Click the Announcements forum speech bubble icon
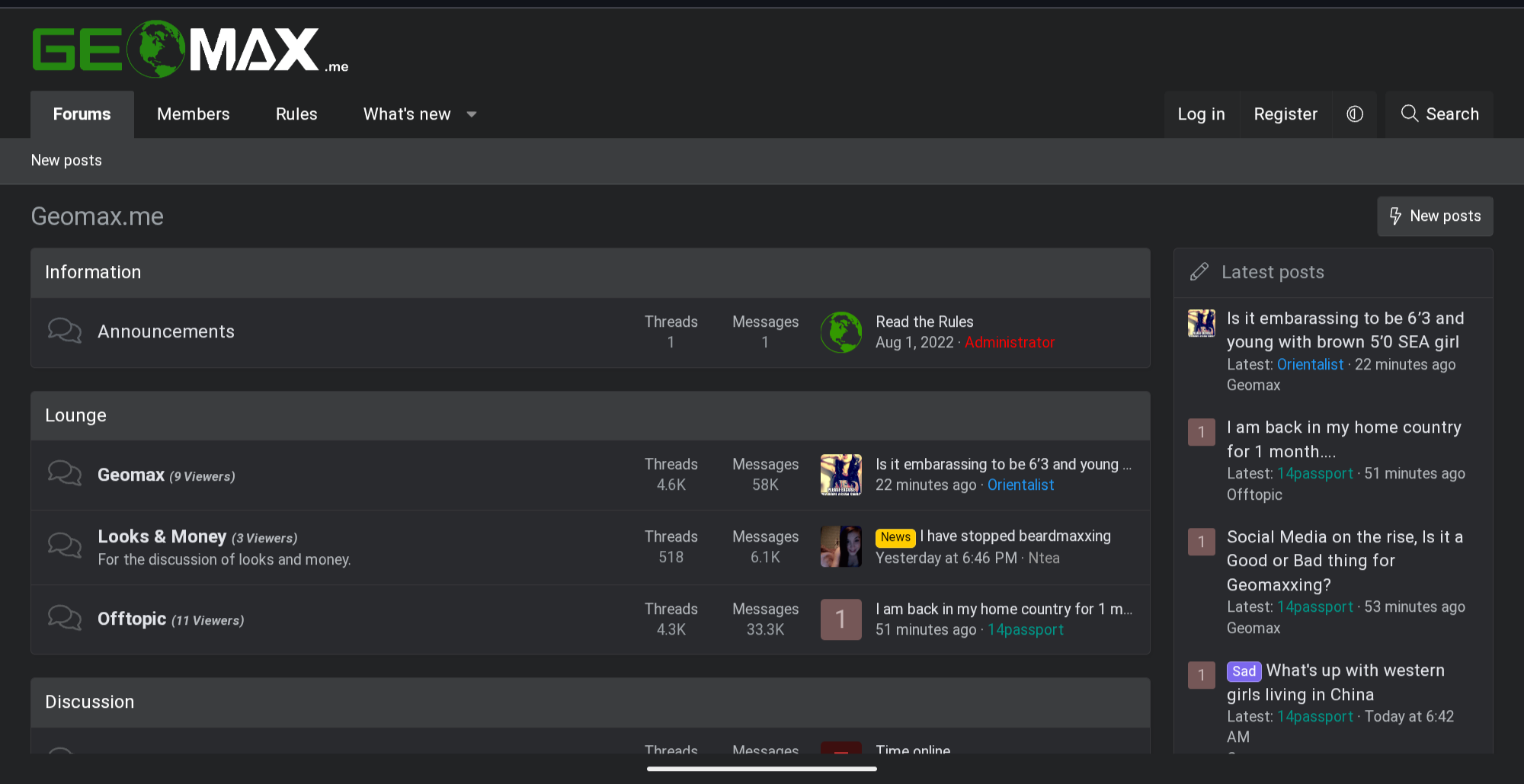Viewport: 1524px width, 784px height. pos(65,331)
